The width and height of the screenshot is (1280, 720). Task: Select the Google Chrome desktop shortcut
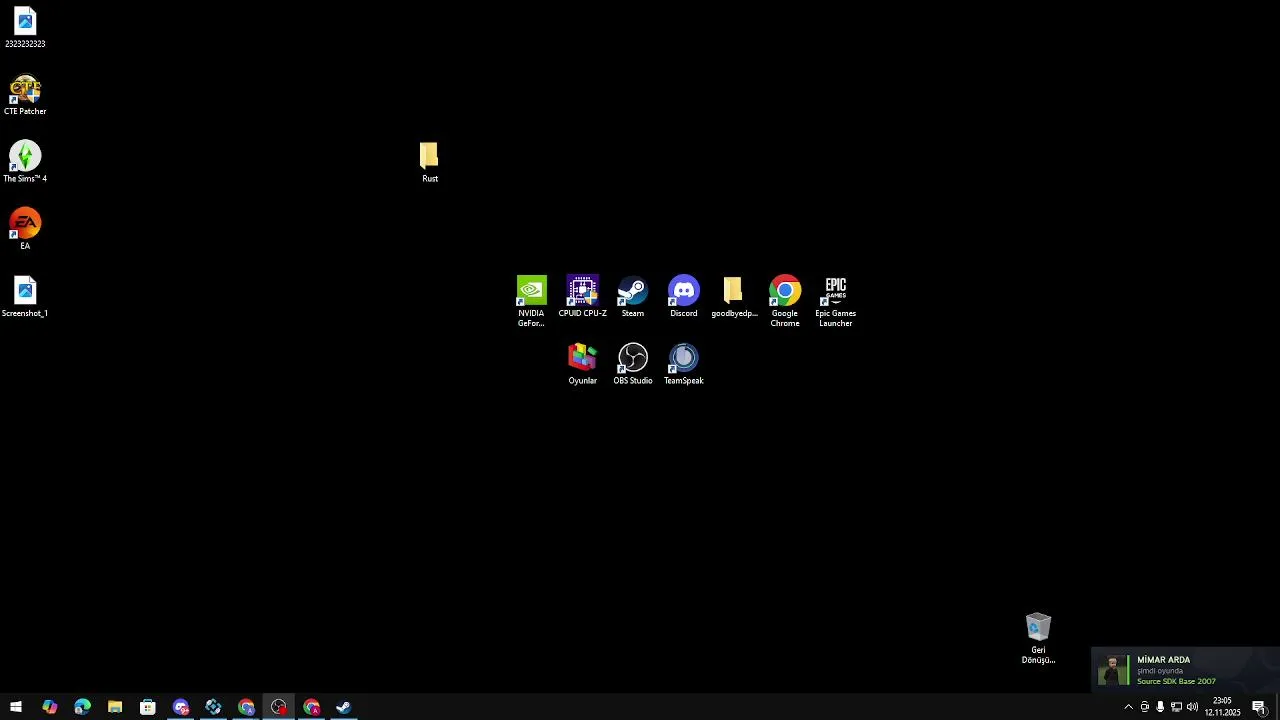[x=785, y=301]
